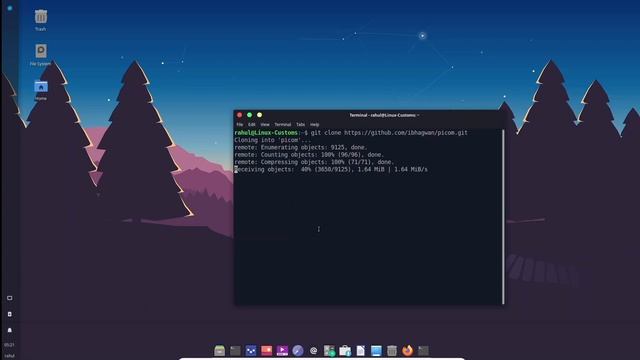Open the trash can icon in dock
Screen dimensions: 640x360
[x=392, y=350]
